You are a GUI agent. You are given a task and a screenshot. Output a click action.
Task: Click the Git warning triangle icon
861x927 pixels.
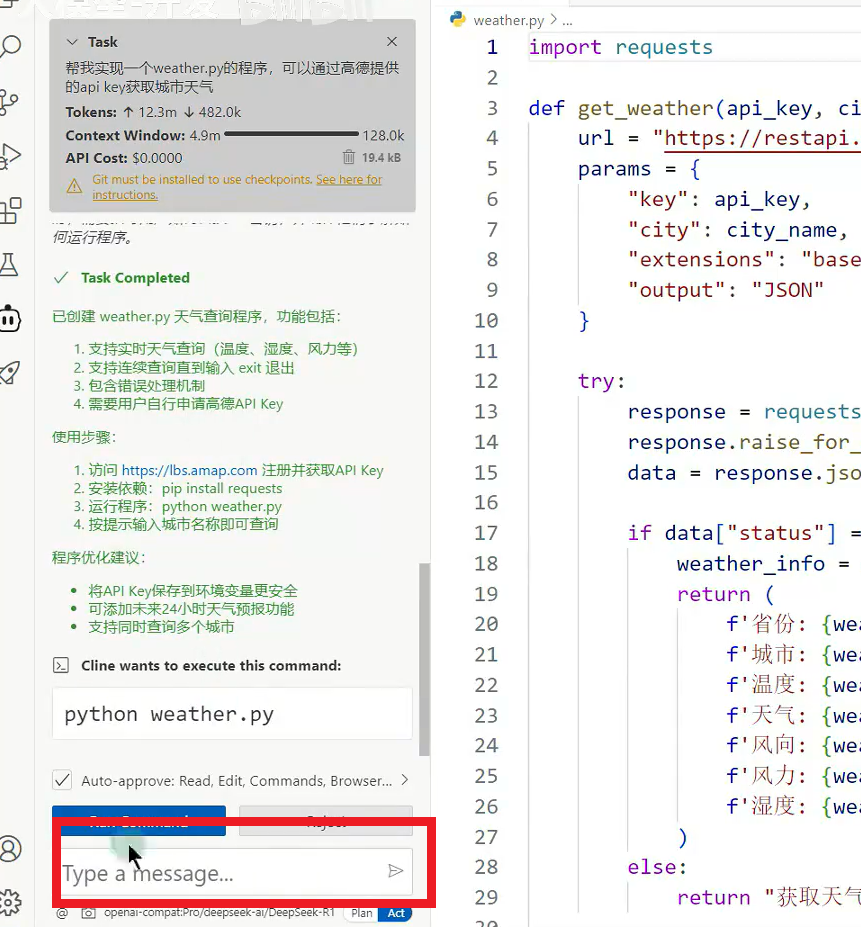[75, 187]
